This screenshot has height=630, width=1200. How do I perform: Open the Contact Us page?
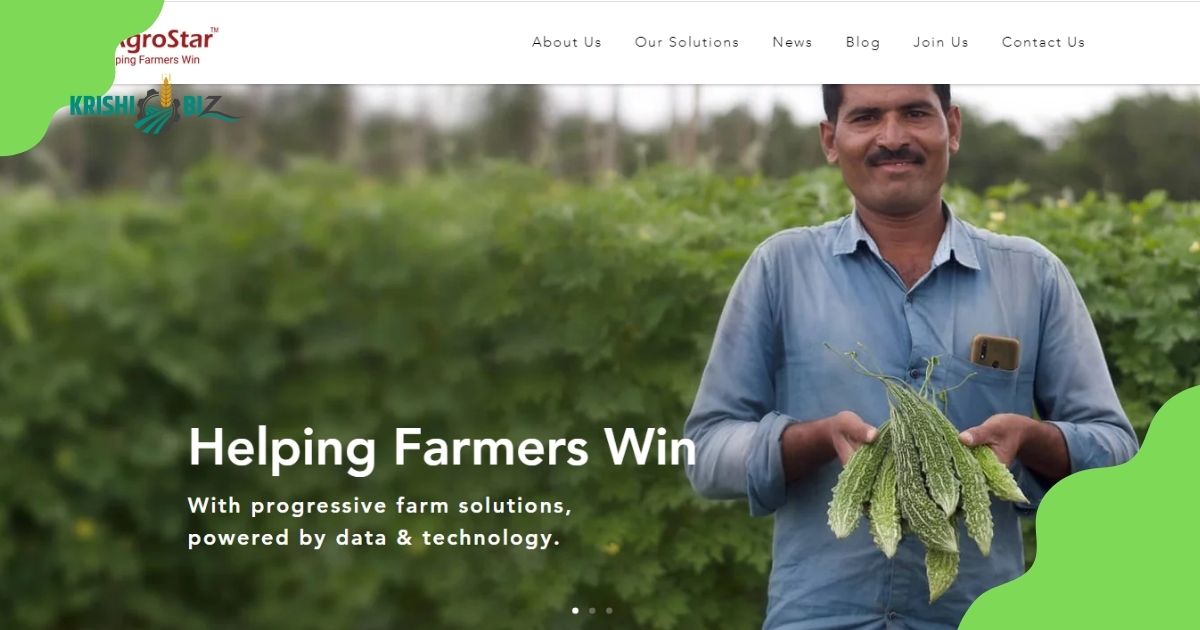[x=1043, y=42]
